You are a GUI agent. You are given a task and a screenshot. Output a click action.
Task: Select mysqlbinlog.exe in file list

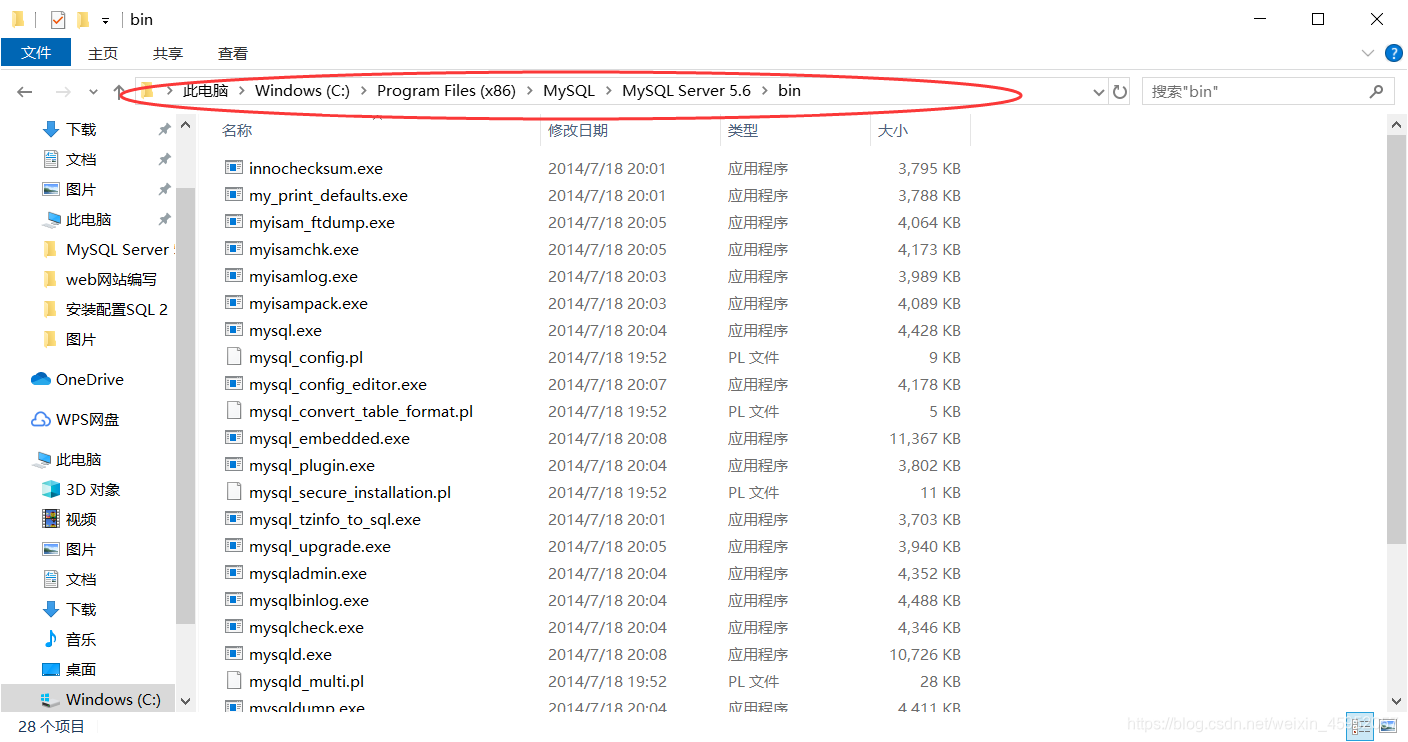coord(309,600)
